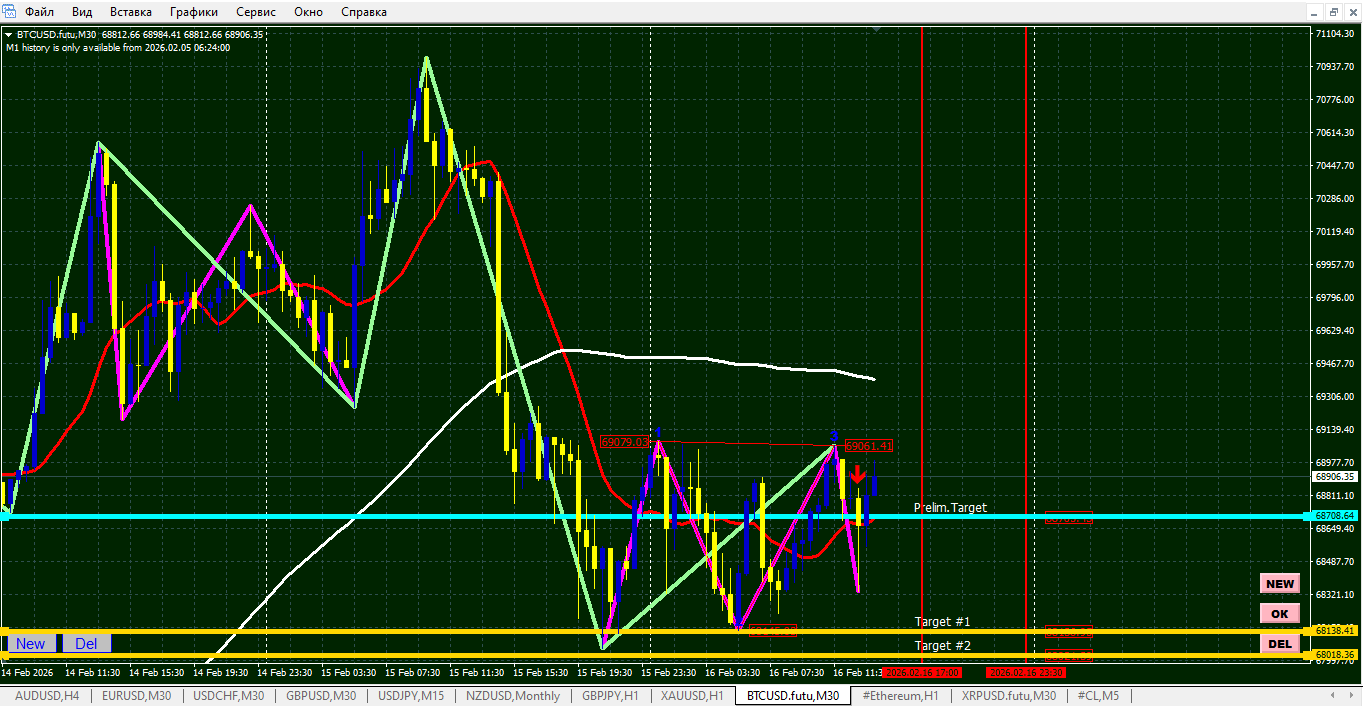
Task: Switch to the AUDUSD,H4 chart tab
Action: pos(47,695)
